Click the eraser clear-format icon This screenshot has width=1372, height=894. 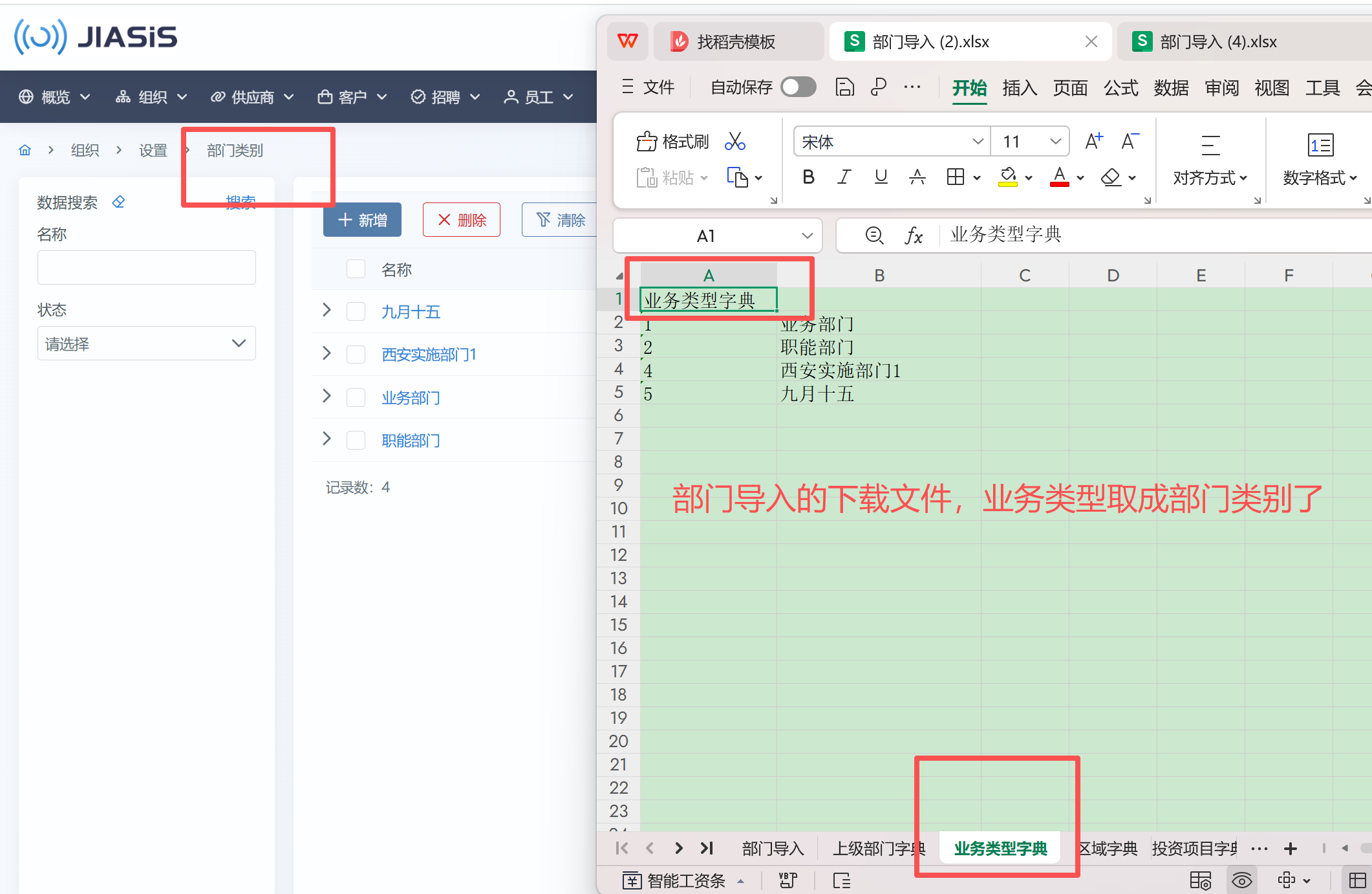1111,177
